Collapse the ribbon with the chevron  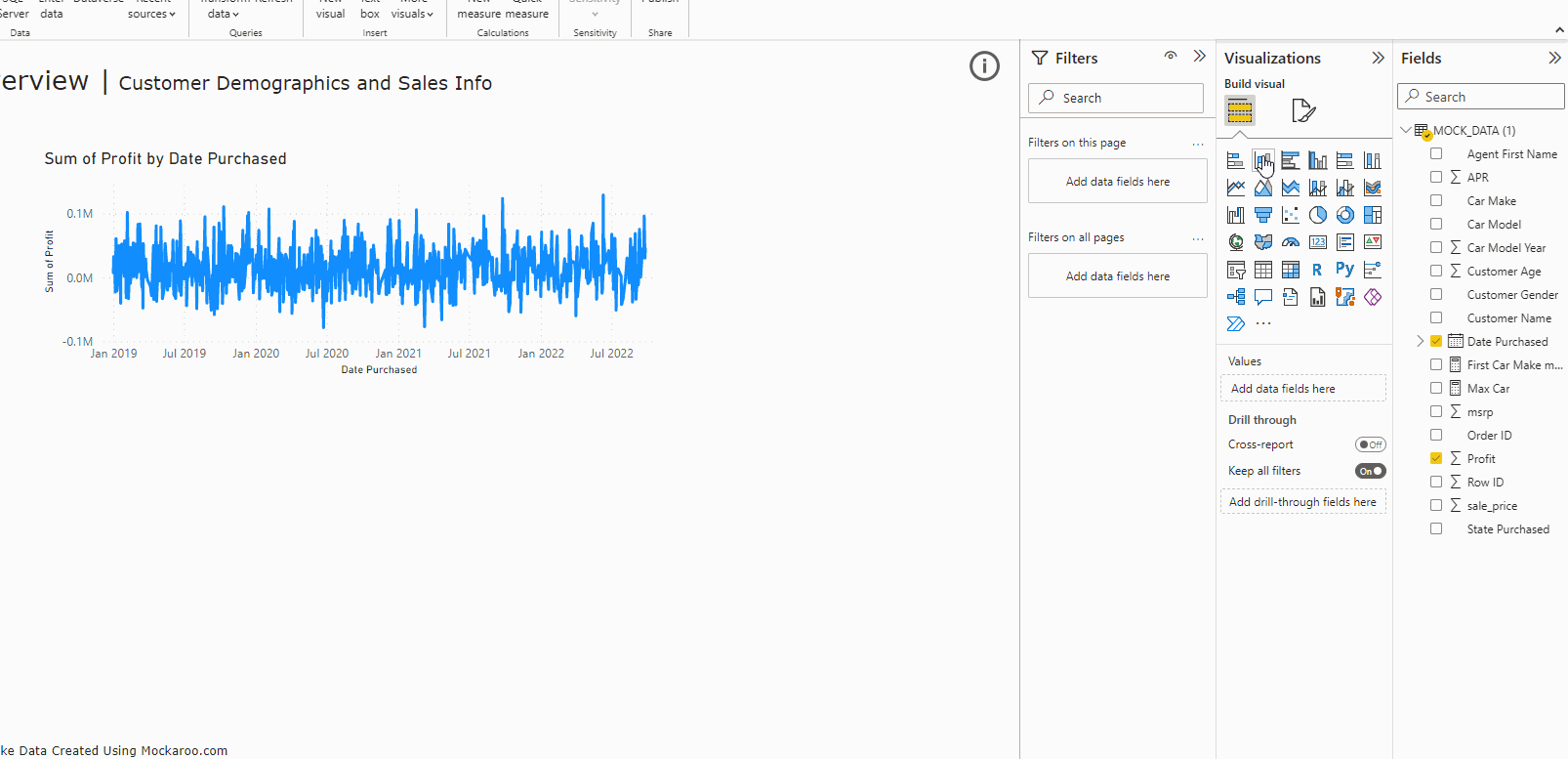[x=1559, y=30]
